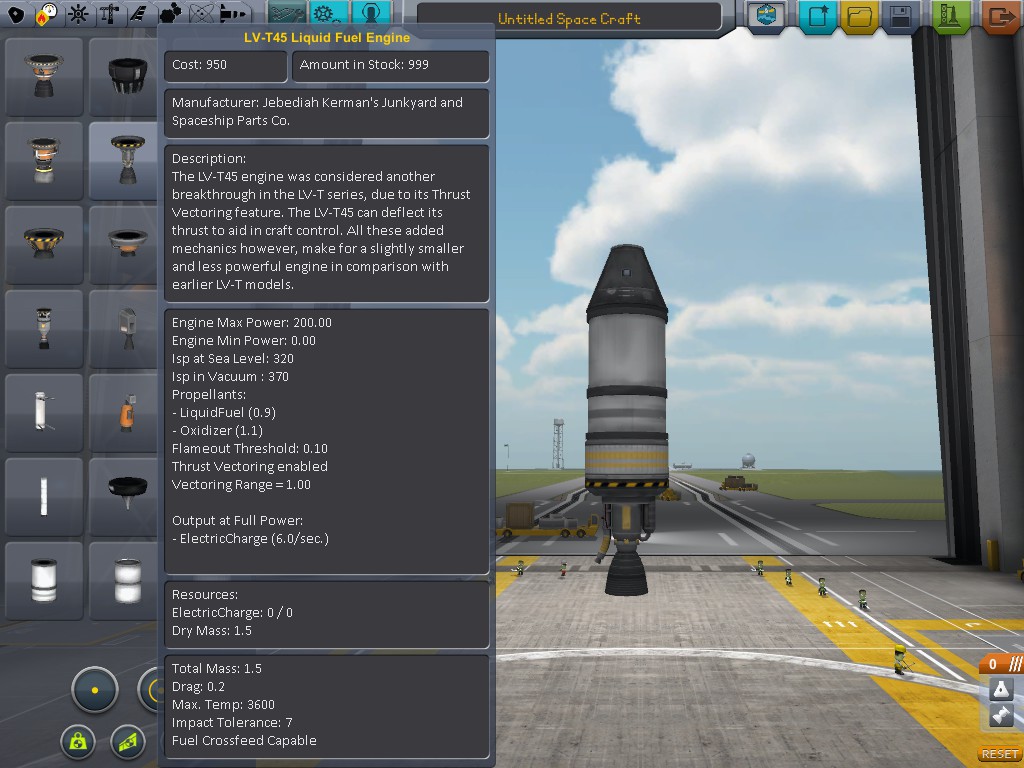1024x768 pixels.
Task: Pick the top-left engine in the parts list
Action: pyautogui.click(x=44, y=77)
